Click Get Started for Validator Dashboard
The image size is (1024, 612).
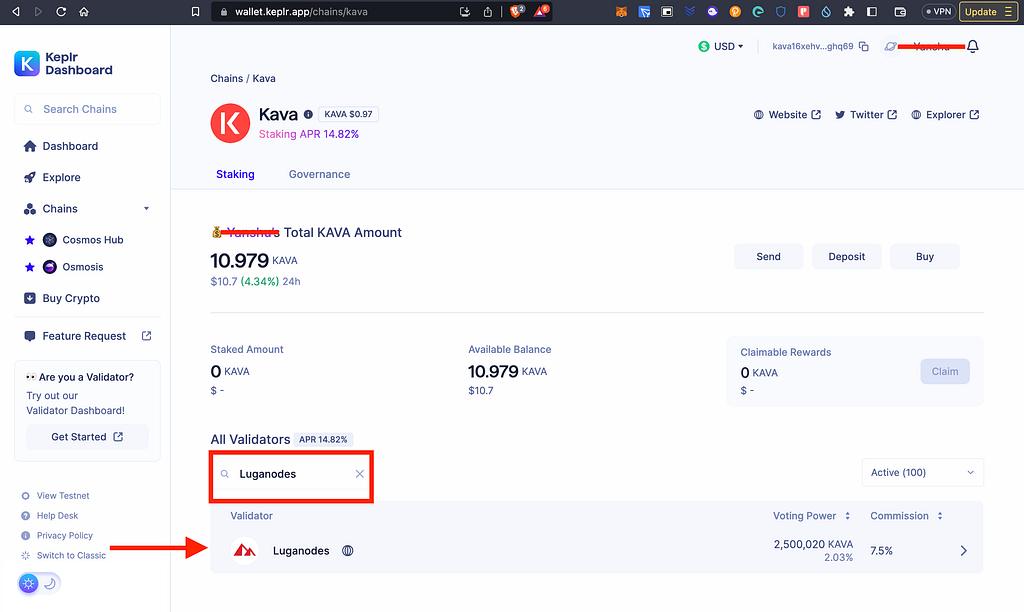pyautogui.click(x=88, y=437)
